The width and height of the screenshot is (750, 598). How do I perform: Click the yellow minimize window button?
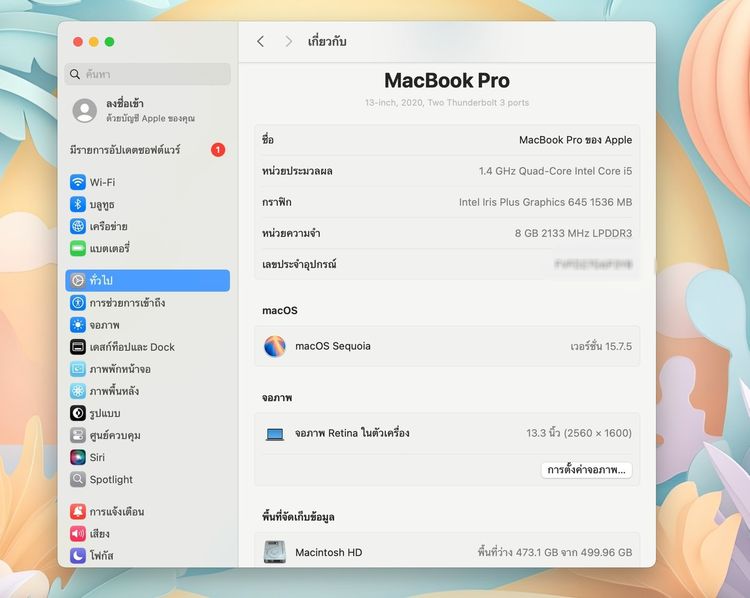pos(94,42)
